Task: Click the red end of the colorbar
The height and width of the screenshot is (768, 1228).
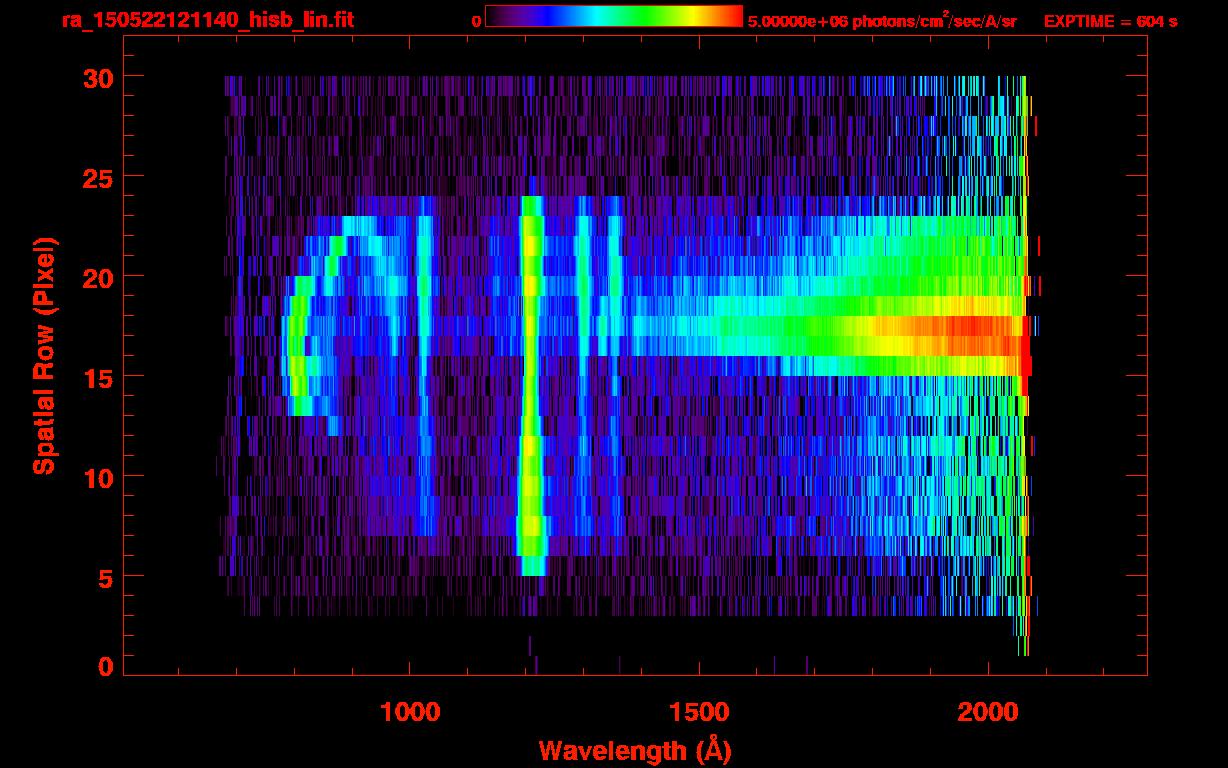Action: 732,16
